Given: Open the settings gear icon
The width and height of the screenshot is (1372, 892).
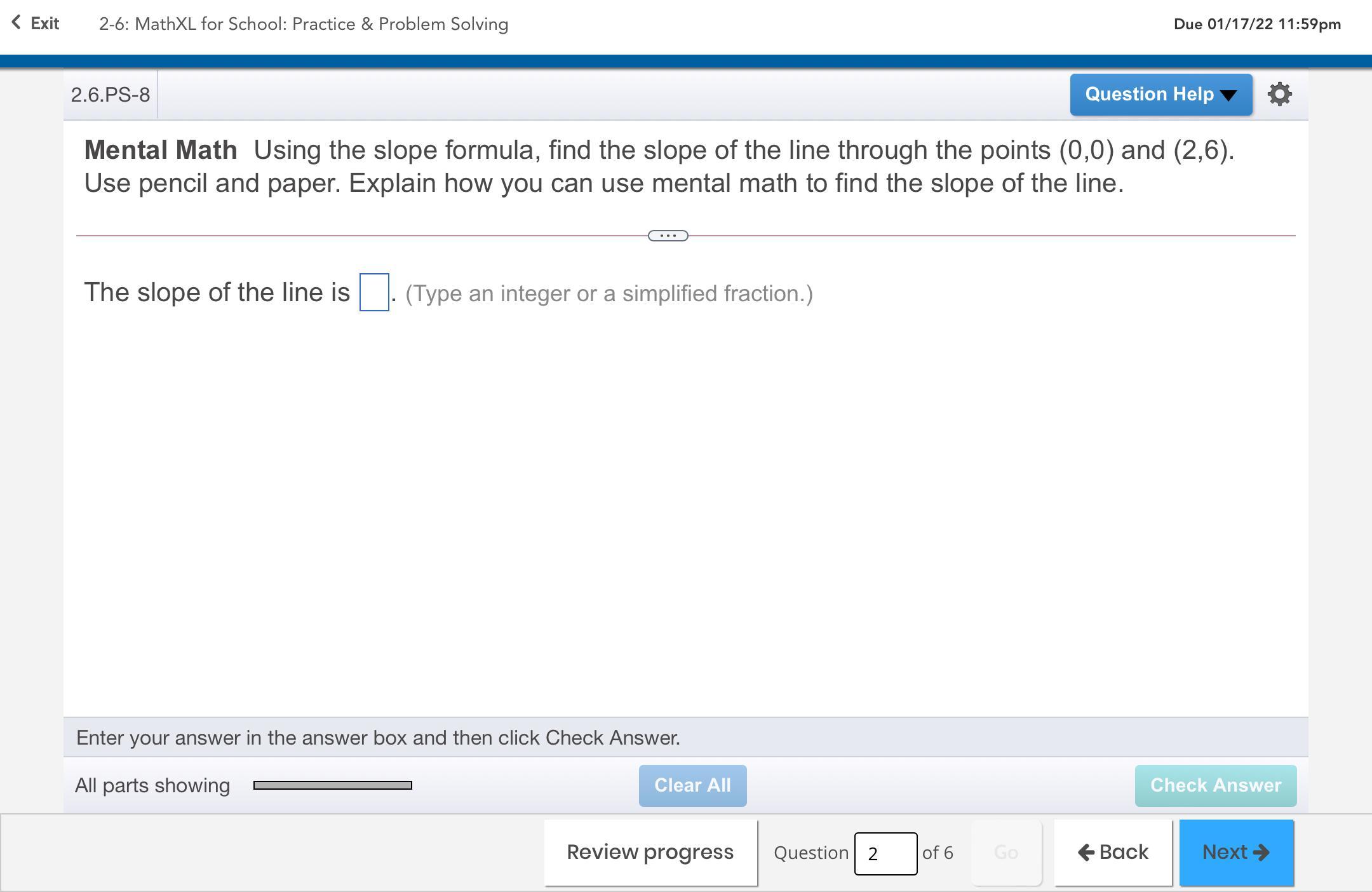Looking at the screenshot, I should 1279,94.
